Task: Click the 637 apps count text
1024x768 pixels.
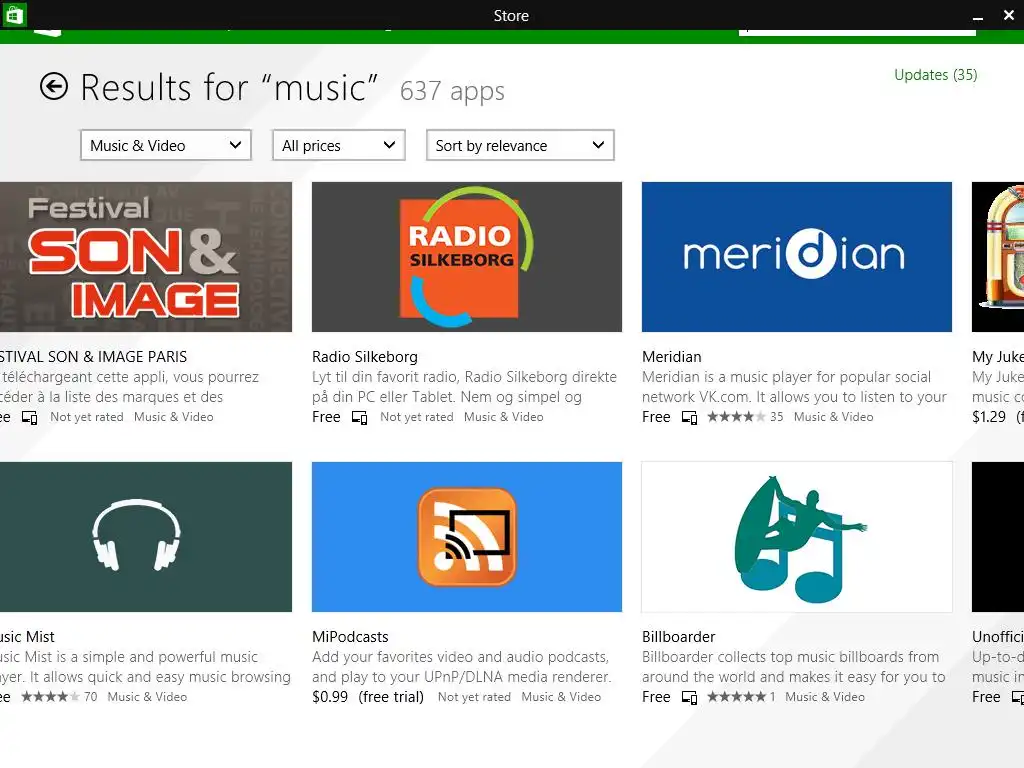Action: 452,91
